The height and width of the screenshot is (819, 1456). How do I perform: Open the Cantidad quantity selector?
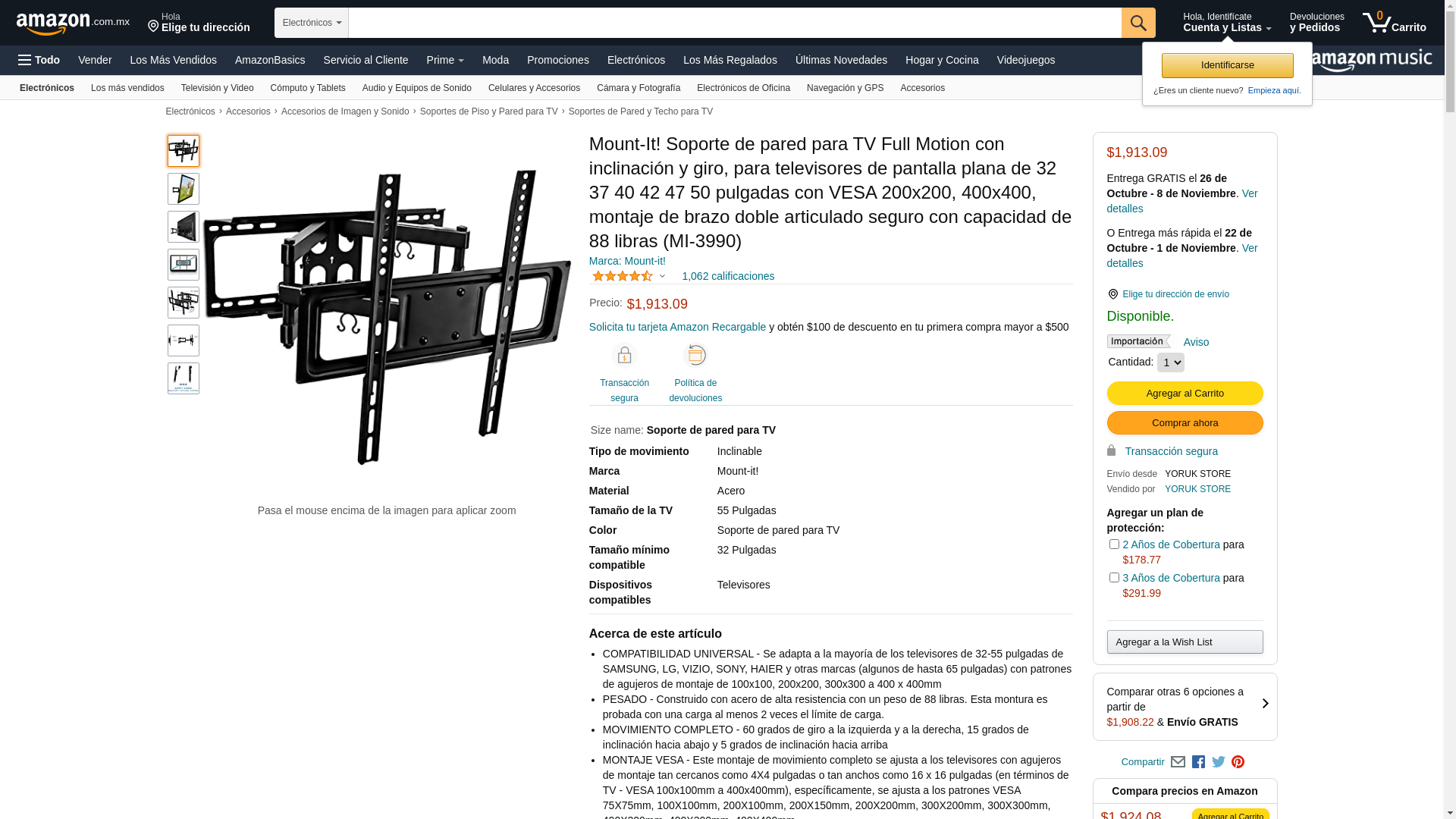[1170, 362]
